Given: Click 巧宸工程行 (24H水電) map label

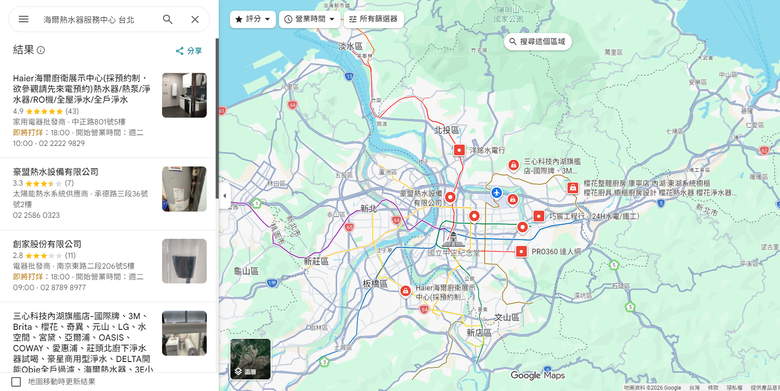Looking at the screenshot, I should click(x=594, y=216).
